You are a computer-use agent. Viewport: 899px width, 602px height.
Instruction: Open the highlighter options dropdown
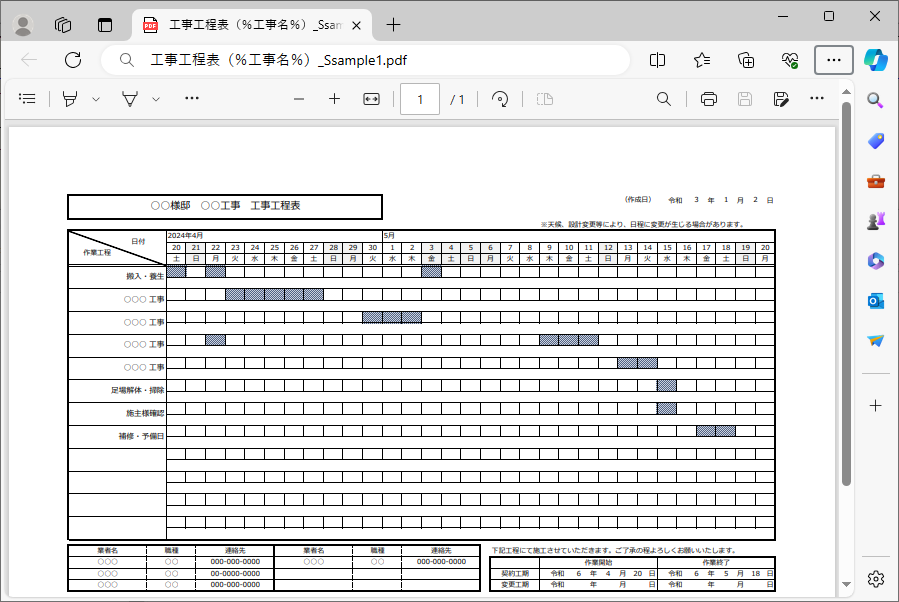155,98
